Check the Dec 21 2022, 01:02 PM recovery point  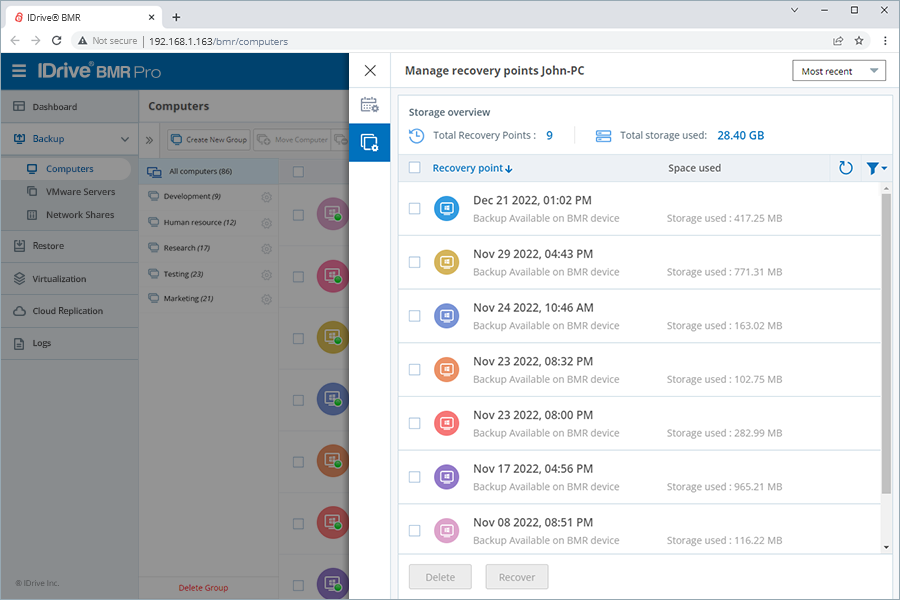coord(414,208)
